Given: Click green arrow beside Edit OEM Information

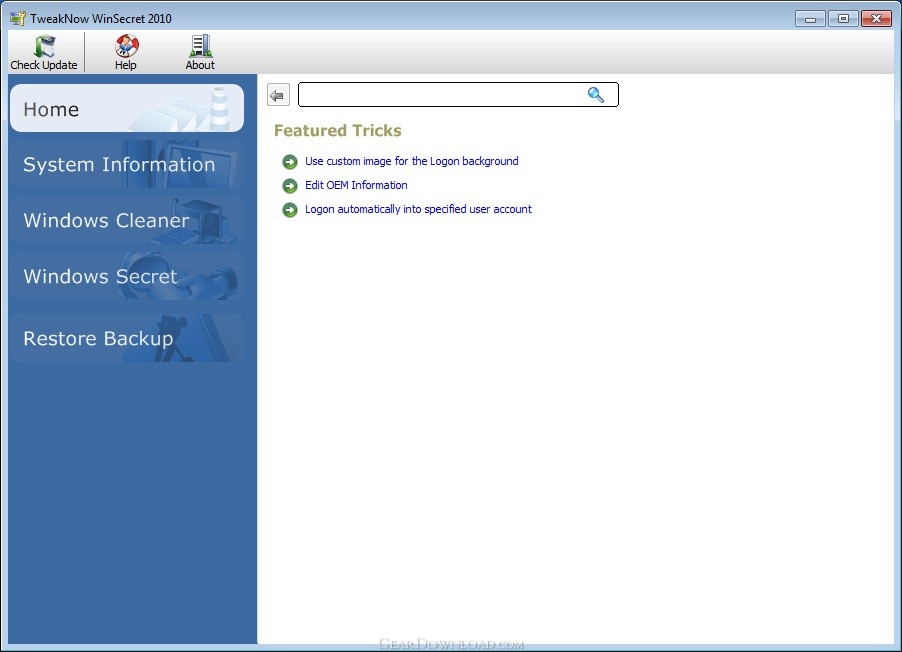Looking at the screenshot, I should pos(290,186).
